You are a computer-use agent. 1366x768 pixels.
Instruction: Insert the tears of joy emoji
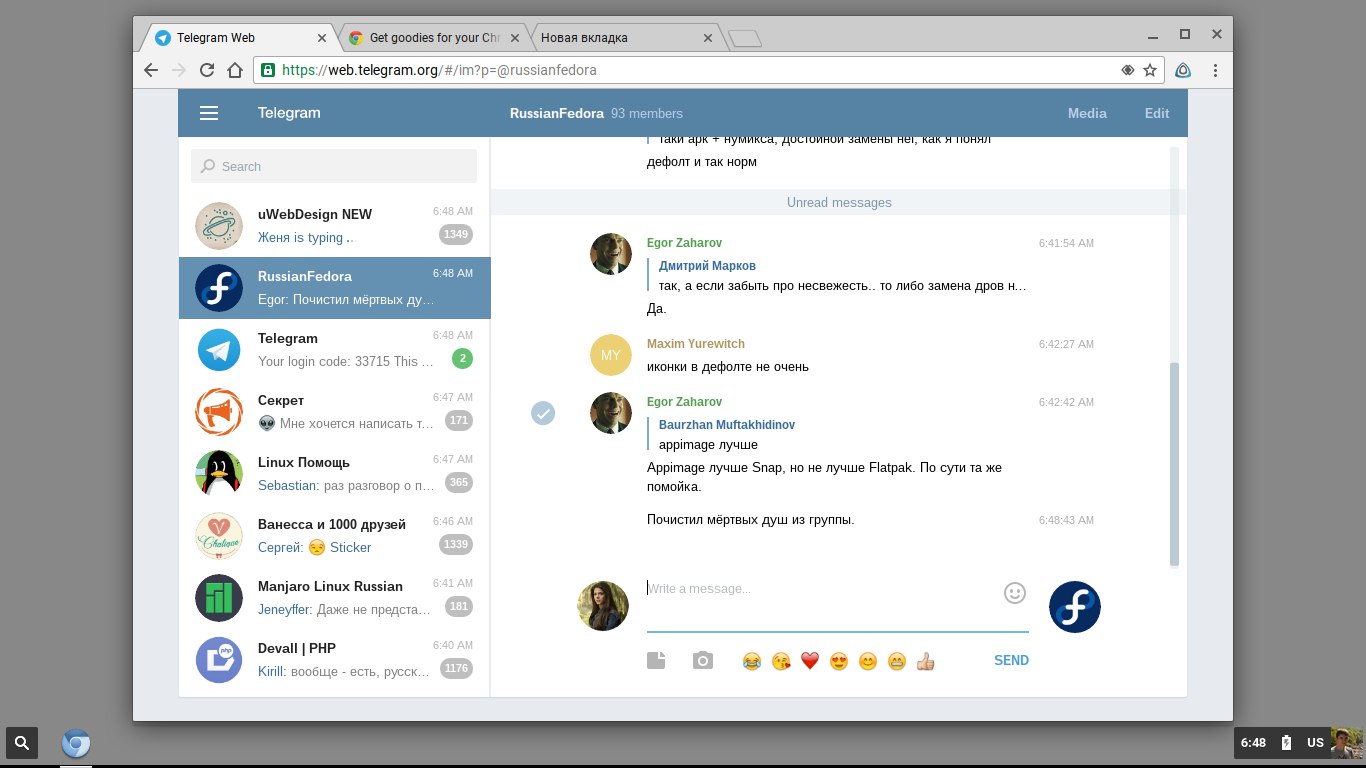click(x=752, y=661)
